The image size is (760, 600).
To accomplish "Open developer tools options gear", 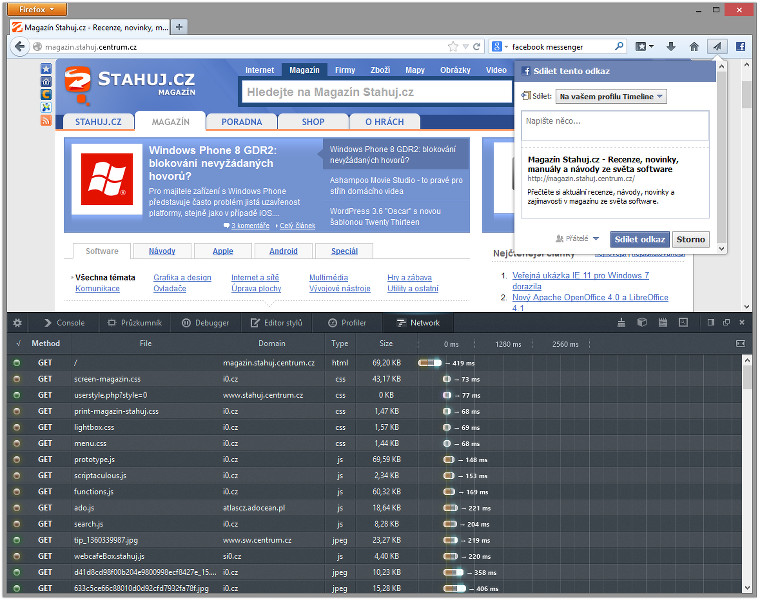I will 17,323.
